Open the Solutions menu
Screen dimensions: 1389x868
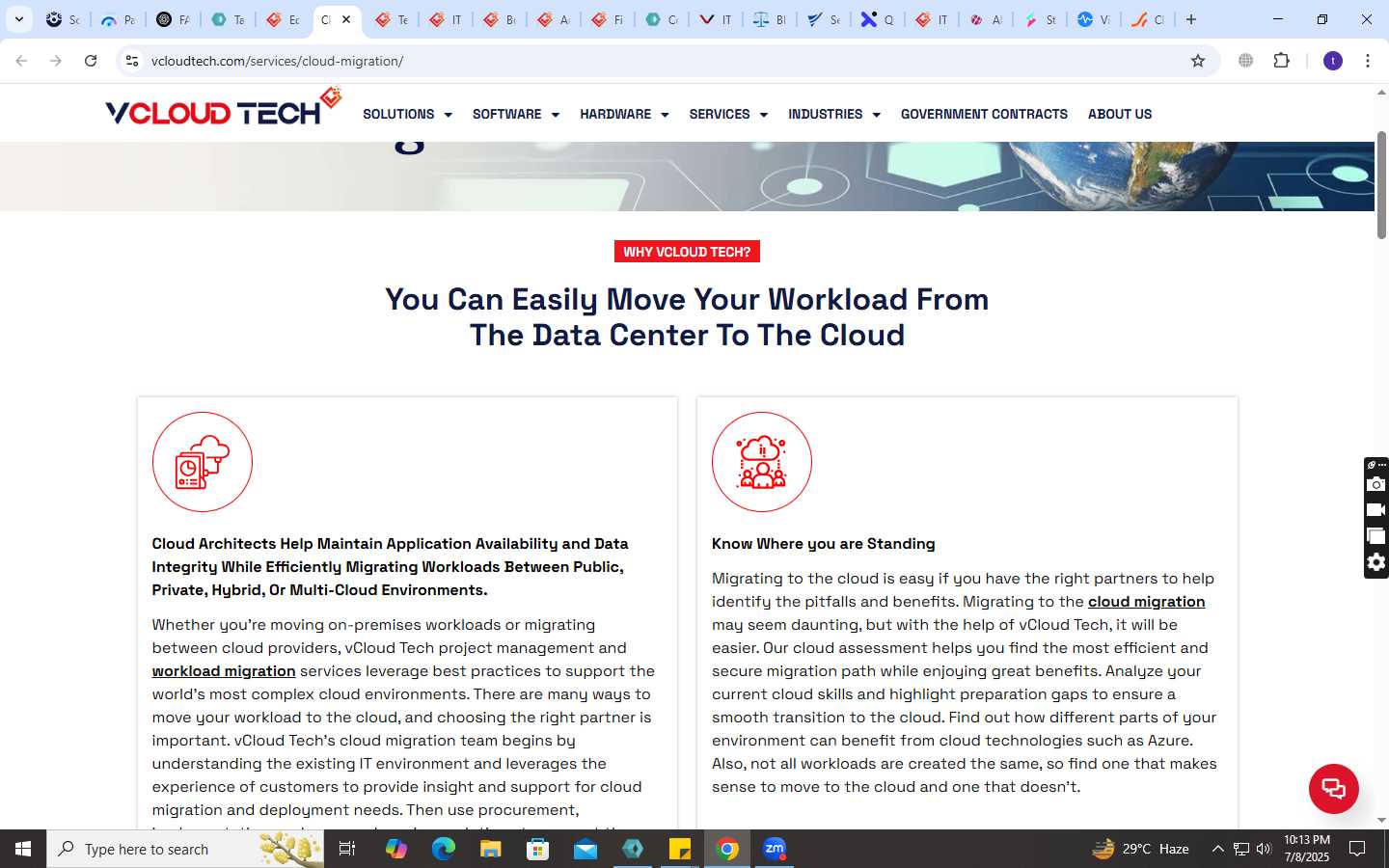pyautogui.click(x=407, y=114)
